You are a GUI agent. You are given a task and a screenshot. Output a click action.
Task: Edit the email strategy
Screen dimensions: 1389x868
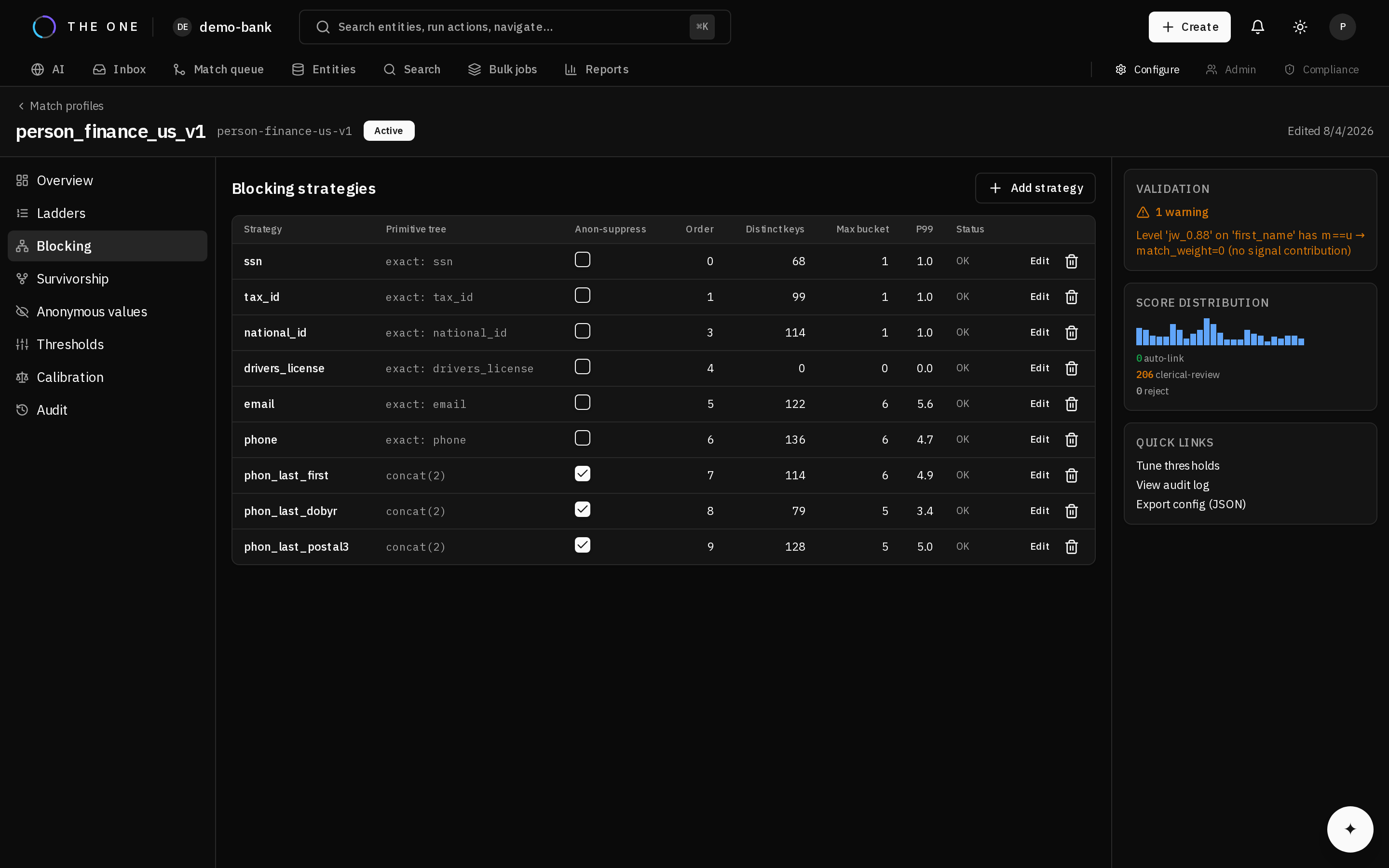coord(1039,404)
